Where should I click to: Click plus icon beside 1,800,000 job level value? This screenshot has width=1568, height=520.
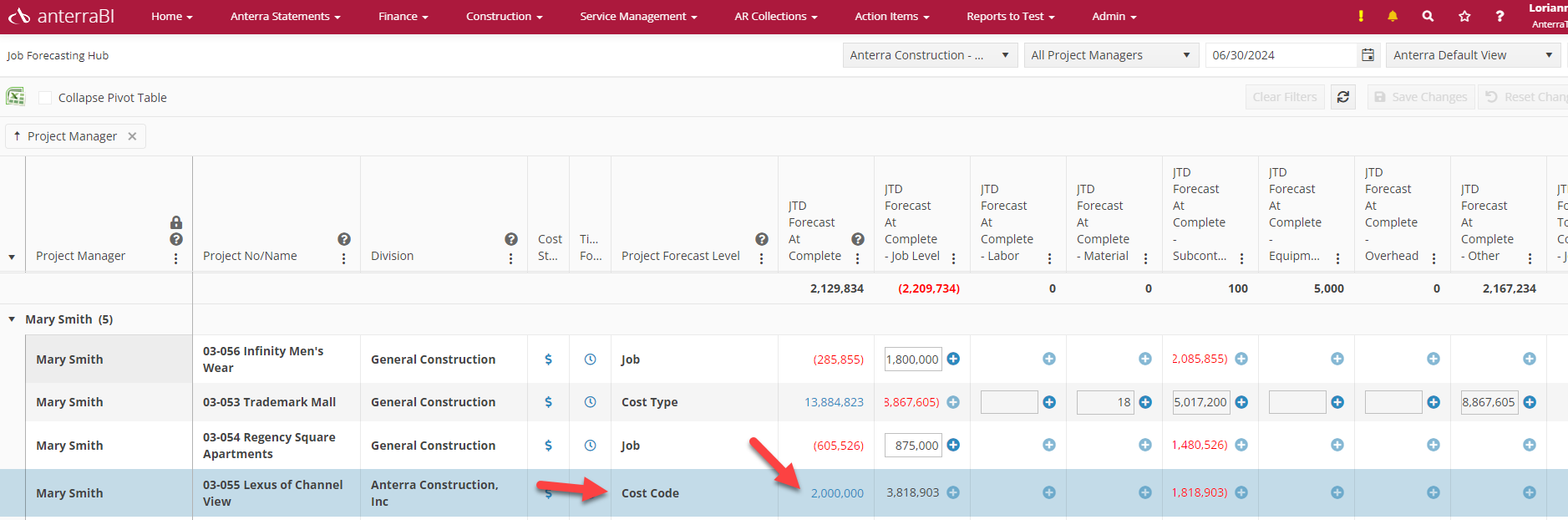pos(953,359)
